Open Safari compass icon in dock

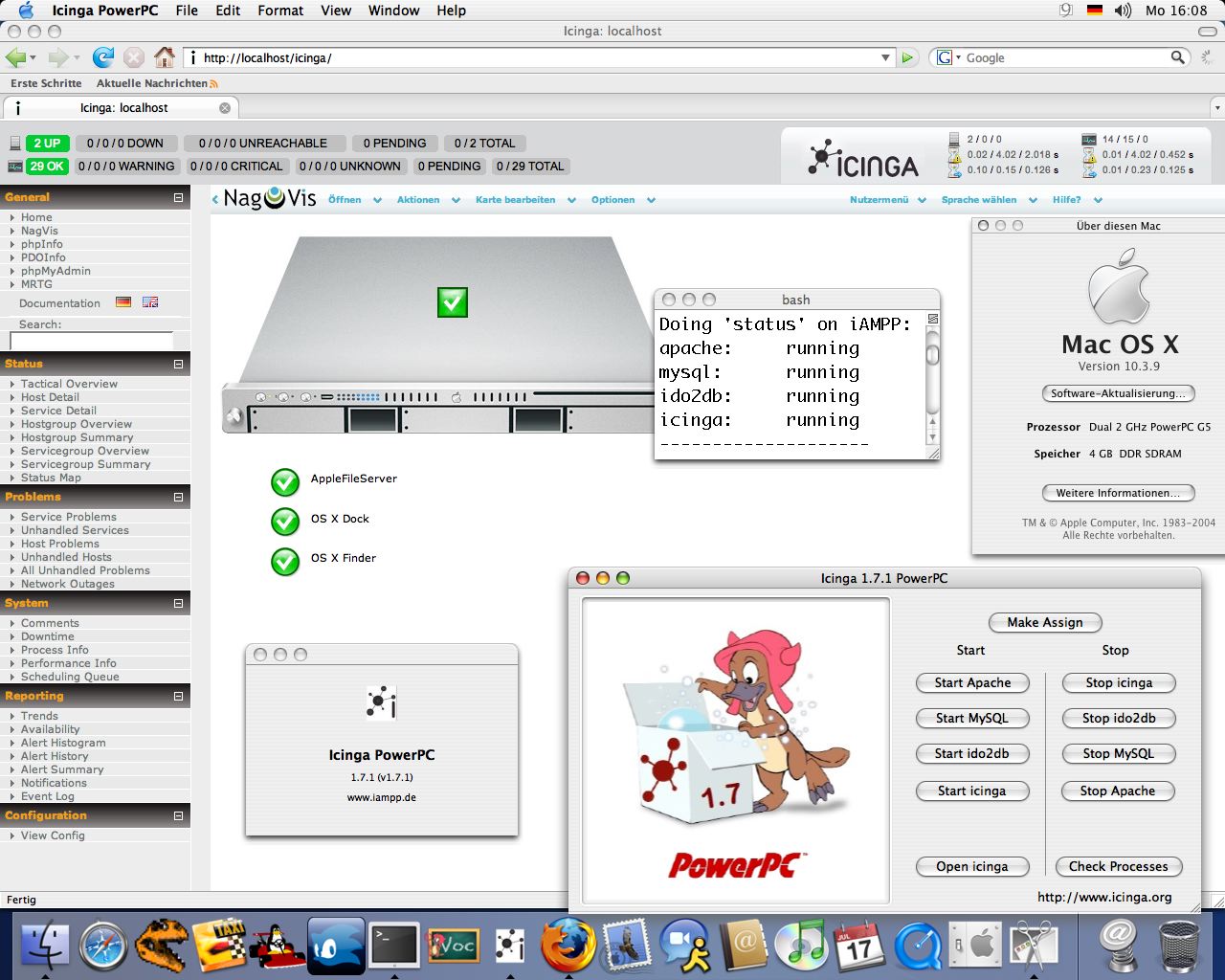pos(103,947)
